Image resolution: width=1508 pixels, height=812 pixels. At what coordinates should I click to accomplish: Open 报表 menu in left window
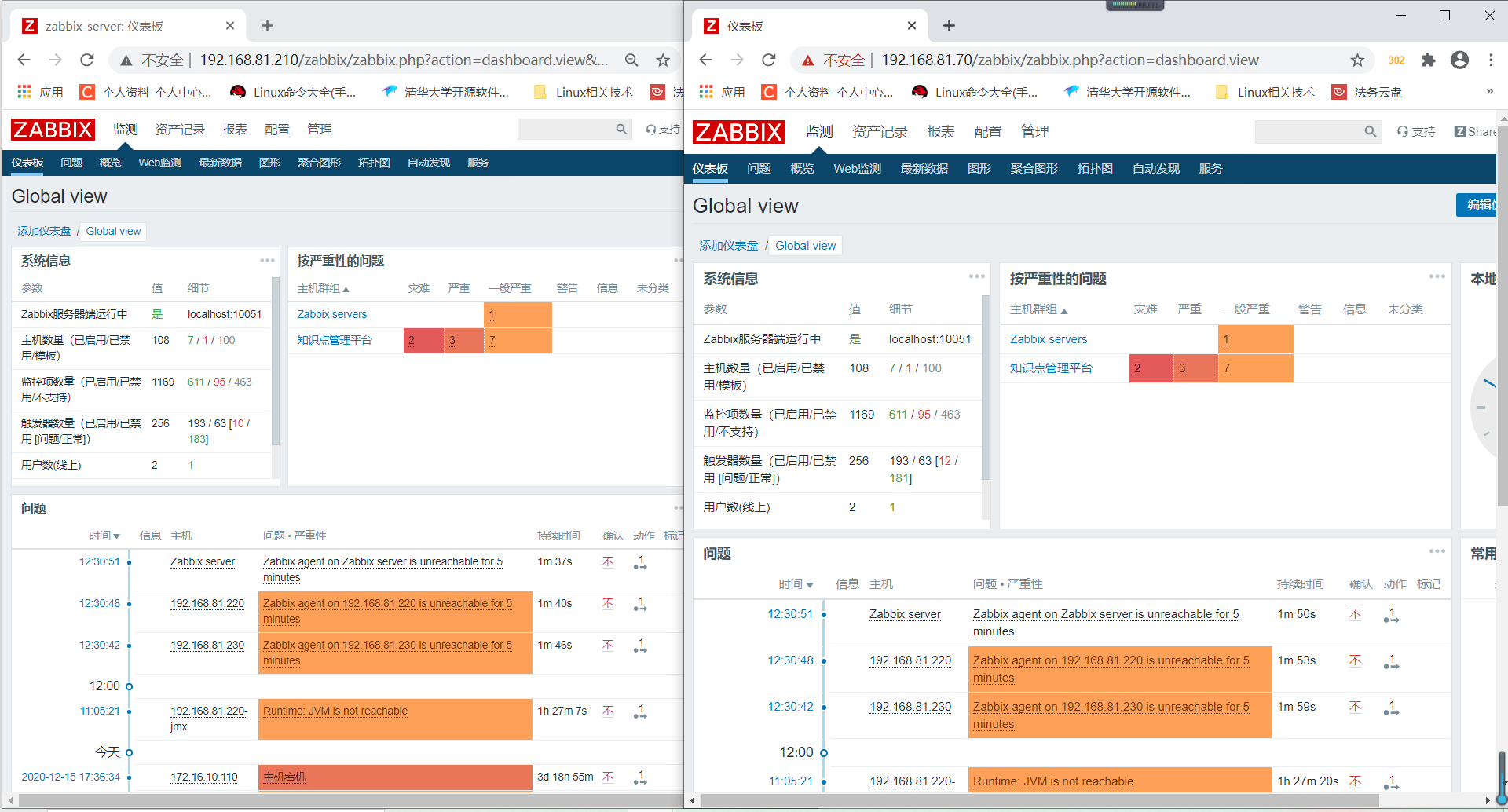click(234, 130)
